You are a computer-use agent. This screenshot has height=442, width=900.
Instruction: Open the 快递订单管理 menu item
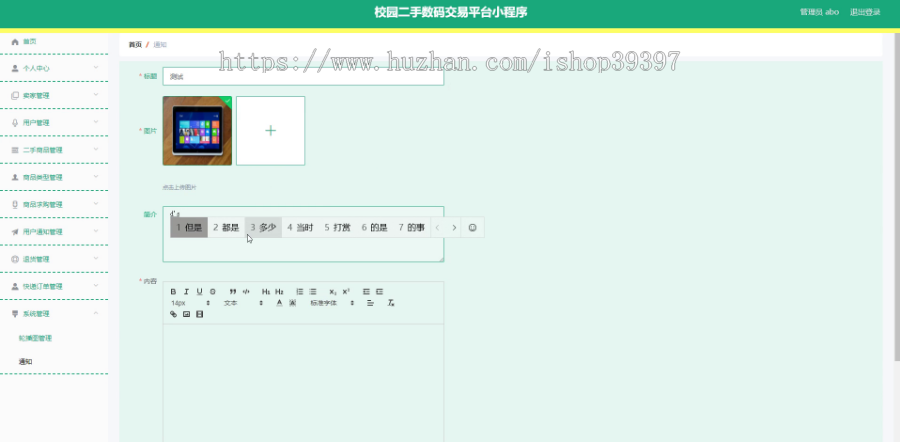click(54, 286)
